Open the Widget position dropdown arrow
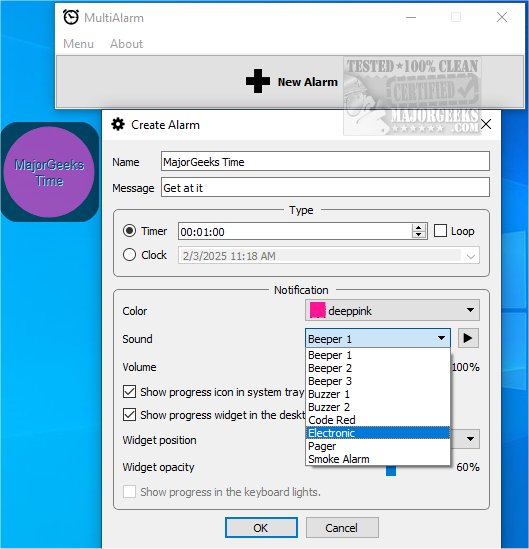 [470, 439]
